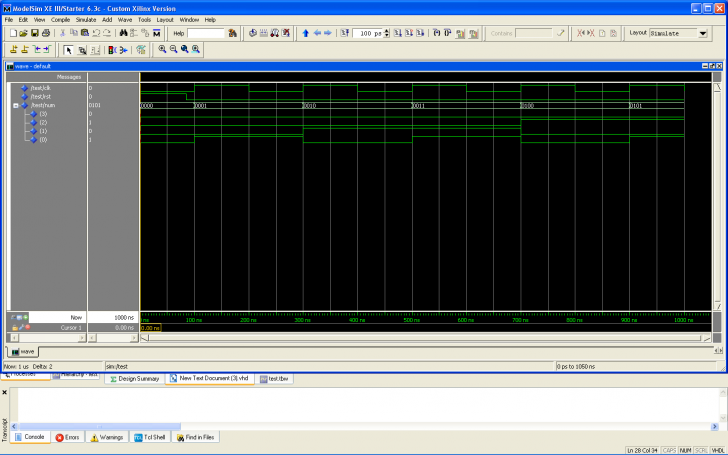The width and height of the screenshot is (728, 455).
Task: Open the Warnings tab
Action: pyautogui.click(x=107, y=437)
